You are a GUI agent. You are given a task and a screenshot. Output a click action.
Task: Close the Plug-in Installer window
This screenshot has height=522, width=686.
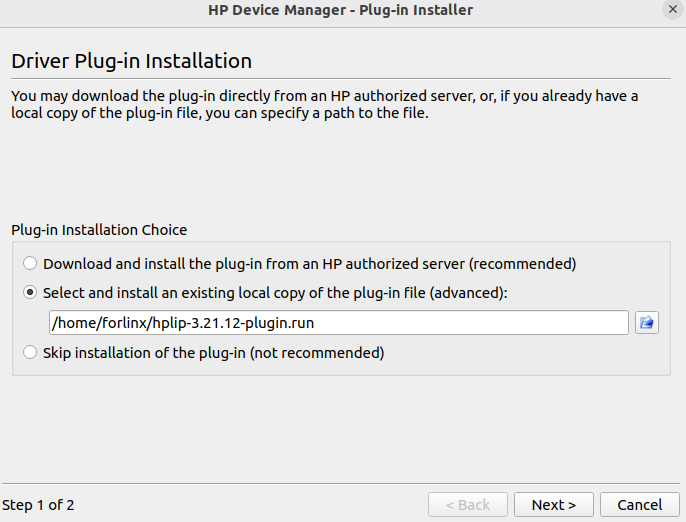[x=672, y=10]
